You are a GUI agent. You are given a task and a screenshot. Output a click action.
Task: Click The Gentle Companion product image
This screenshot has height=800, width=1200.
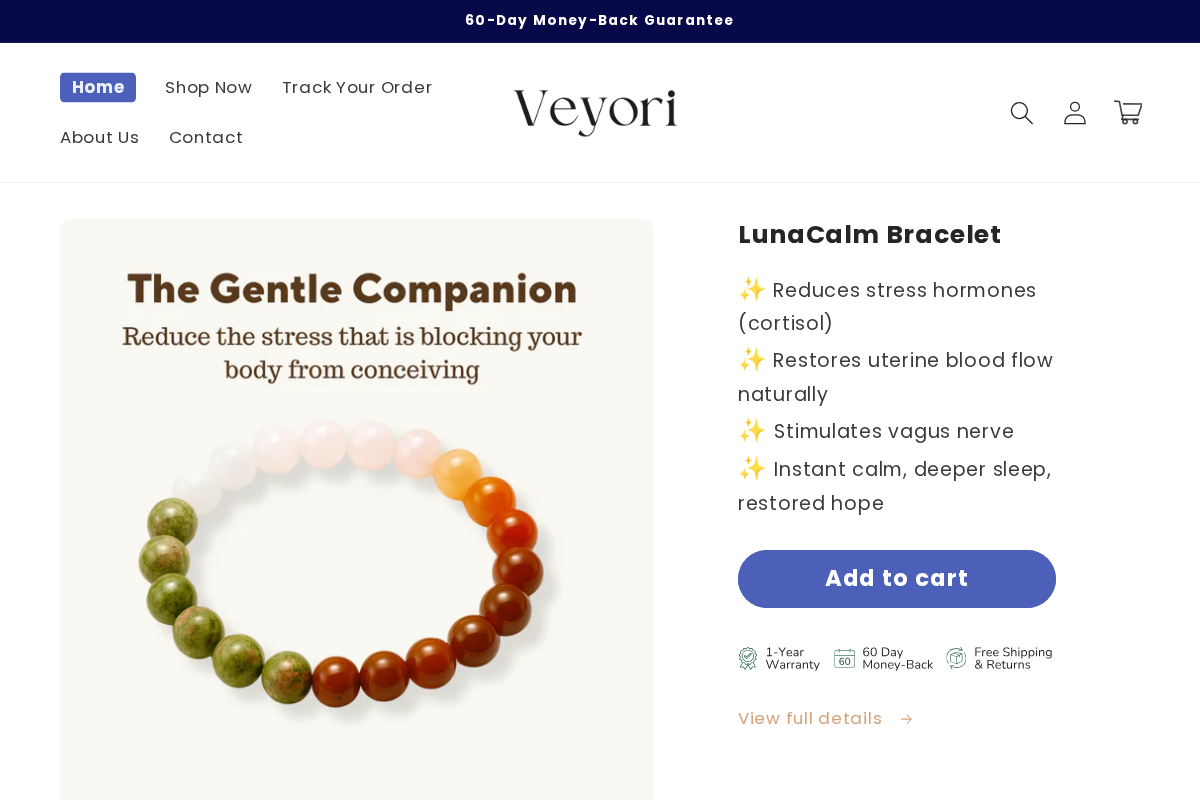357,510
